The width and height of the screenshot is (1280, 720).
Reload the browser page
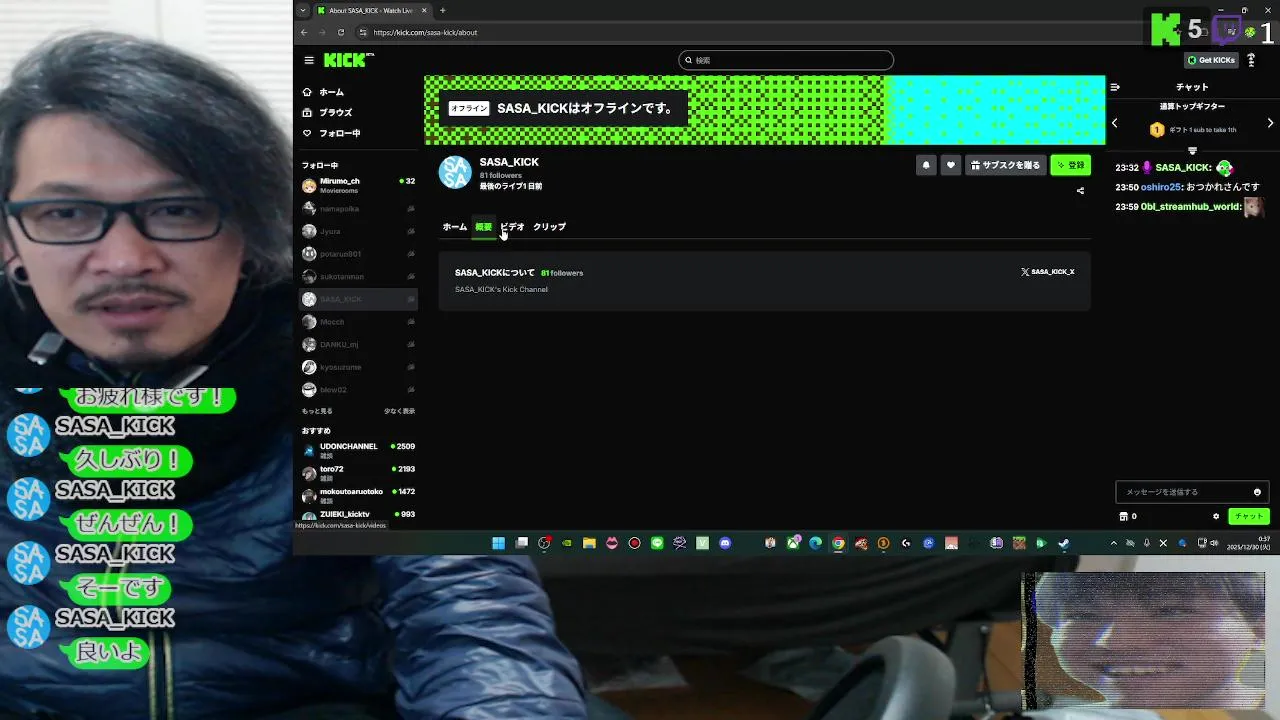(340, 32)
